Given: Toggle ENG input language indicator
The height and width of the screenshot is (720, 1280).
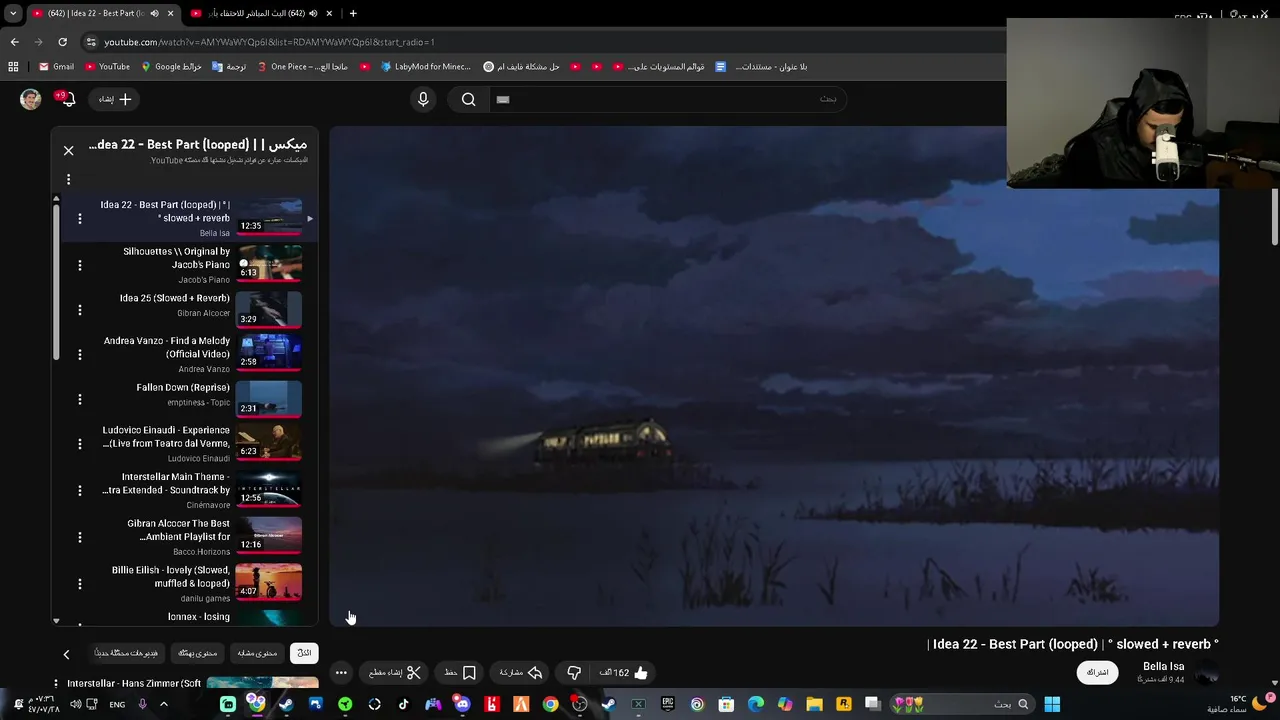Looking at the screenshot, I should pyautogui.click(x=117, y=704).
